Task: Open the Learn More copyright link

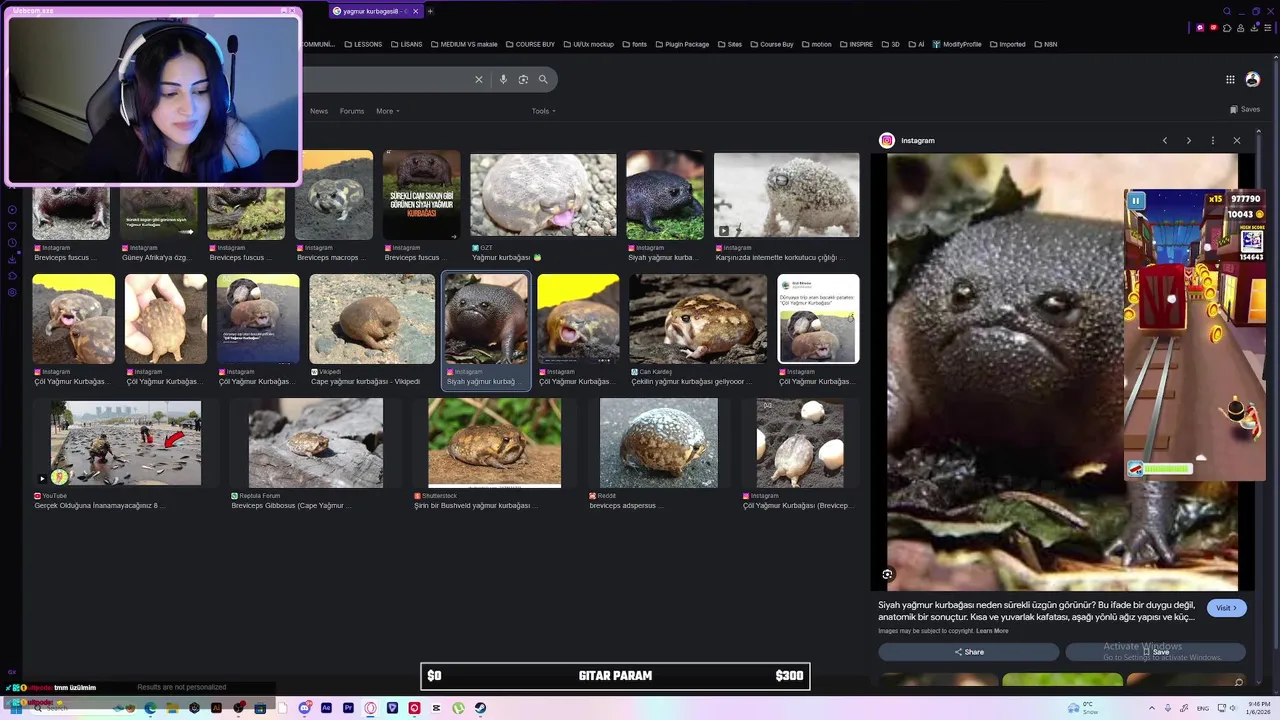Action: tap(992, 631)
